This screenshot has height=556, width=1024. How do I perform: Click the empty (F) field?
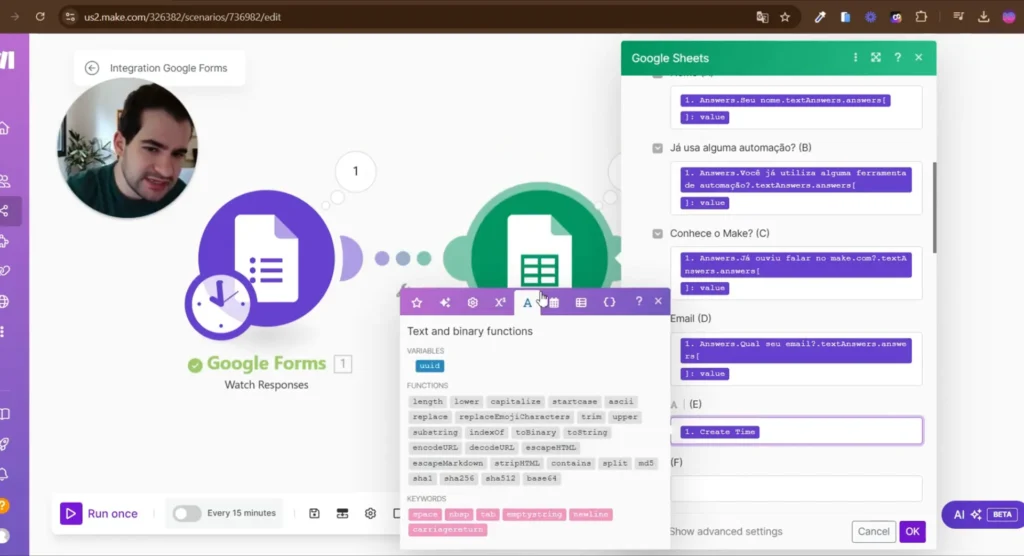coord(796,489)
